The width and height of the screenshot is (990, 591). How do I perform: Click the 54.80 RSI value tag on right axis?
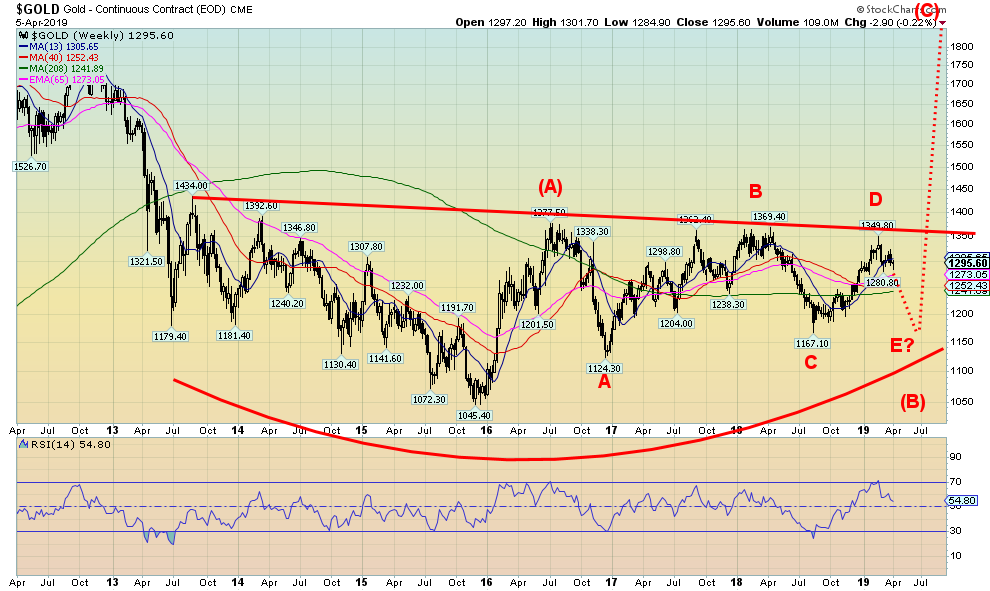(x=964, y=500)
